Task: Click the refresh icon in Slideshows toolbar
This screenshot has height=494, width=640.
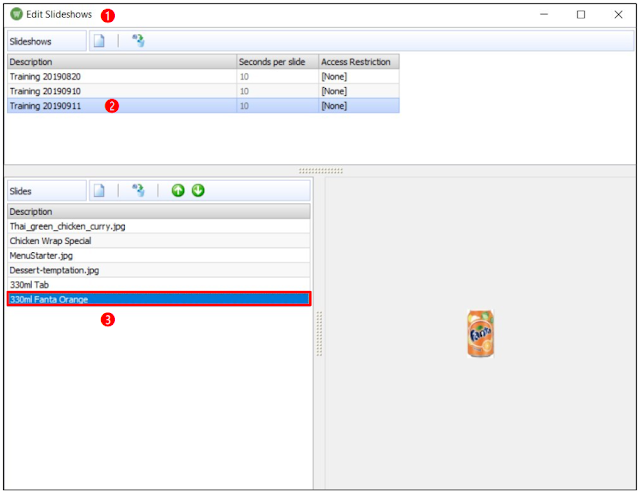Action: pos(138,40)
